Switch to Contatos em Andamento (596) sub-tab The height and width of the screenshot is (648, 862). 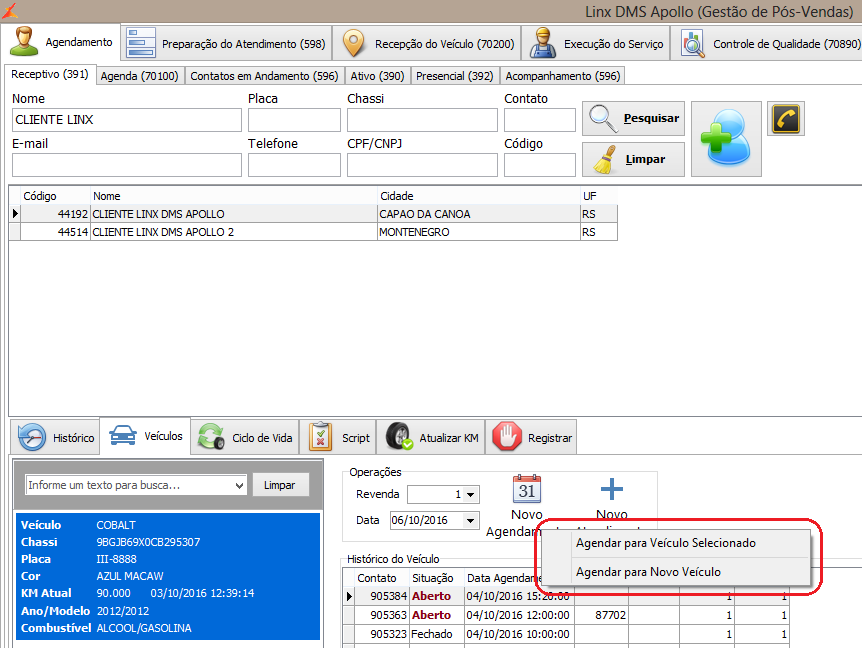point(264,76)
